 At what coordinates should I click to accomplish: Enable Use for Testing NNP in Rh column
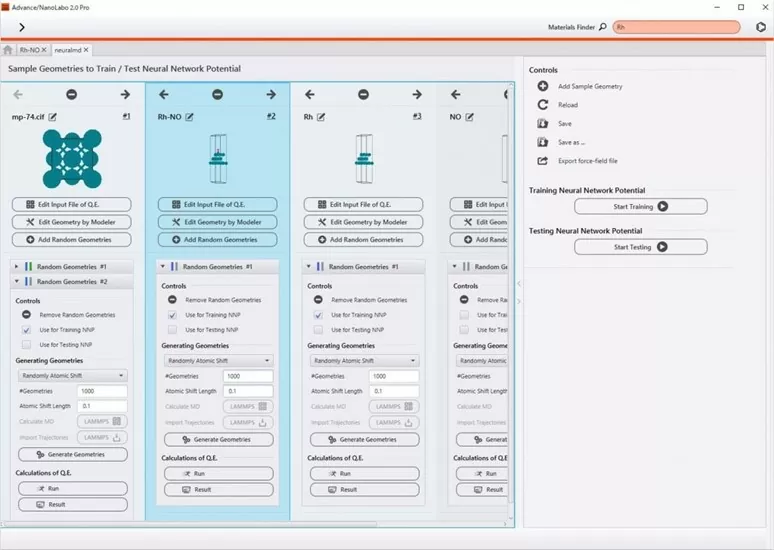[319, 329]
